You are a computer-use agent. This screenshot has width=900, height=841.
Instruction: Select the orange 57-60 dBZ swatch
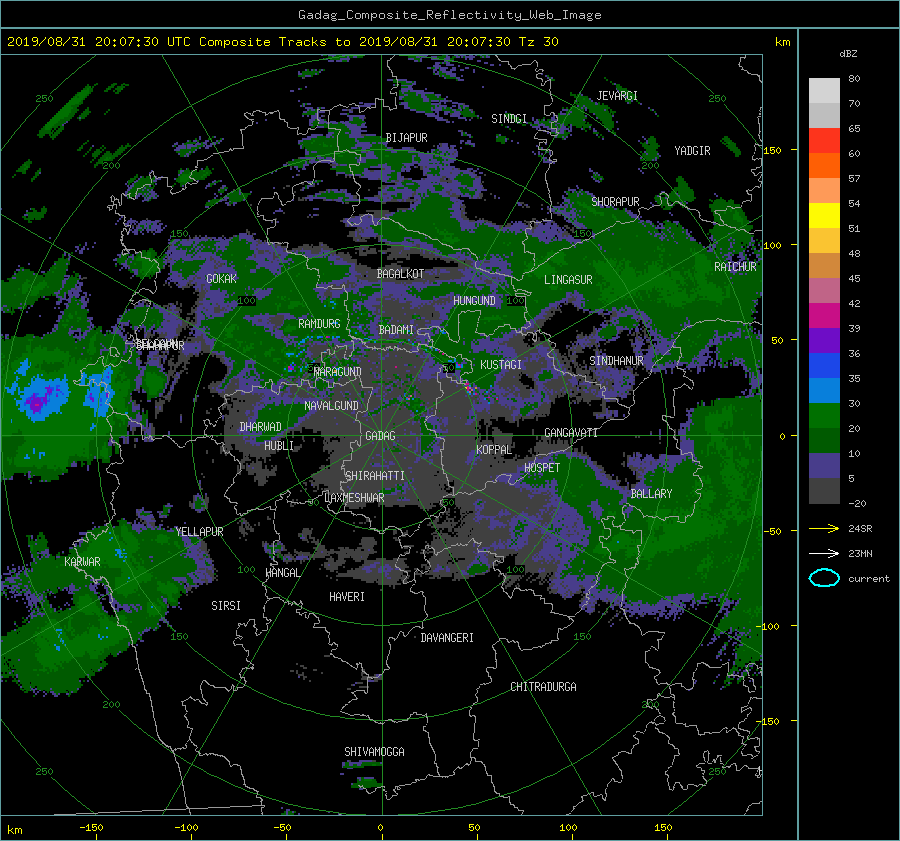click(x=824, y=165)
